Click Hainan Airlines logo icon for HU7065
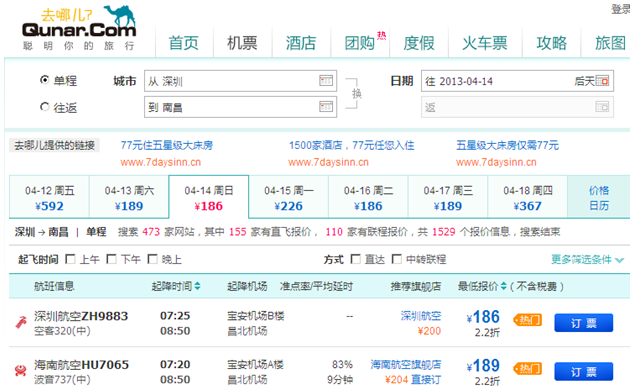This screenshot has height=390, width=635. click(x=21, y=370)
